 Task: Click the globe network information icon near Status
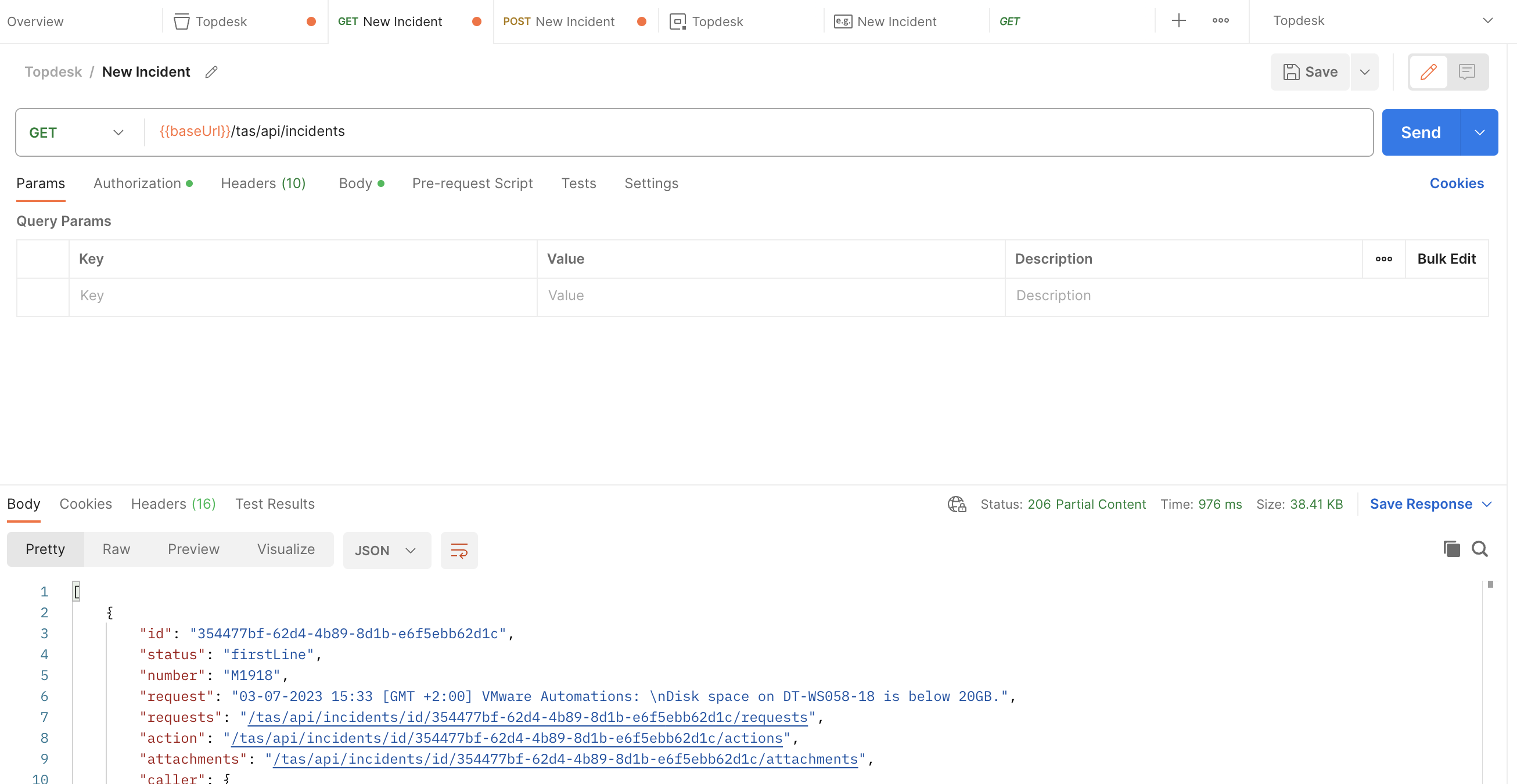pos(955,504)
